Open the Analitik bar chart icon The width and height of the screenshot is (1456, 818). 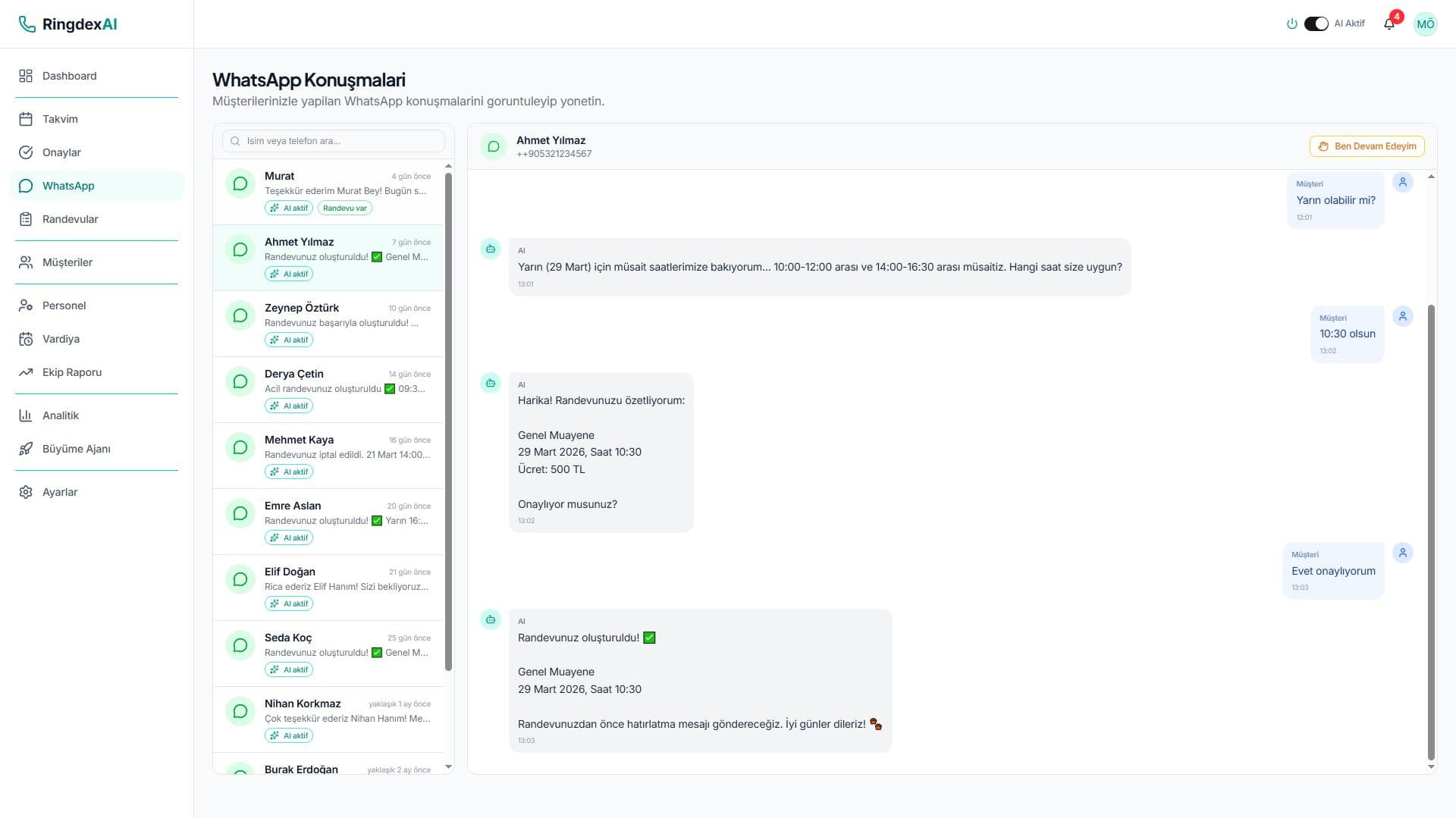click(x=26, y=415)
